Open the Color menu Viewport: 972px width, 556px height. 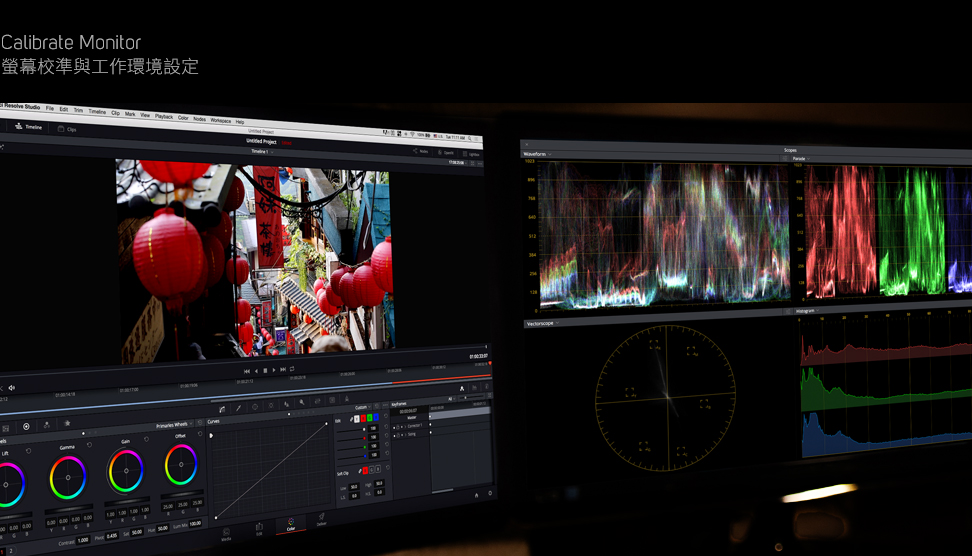point(183,118)
